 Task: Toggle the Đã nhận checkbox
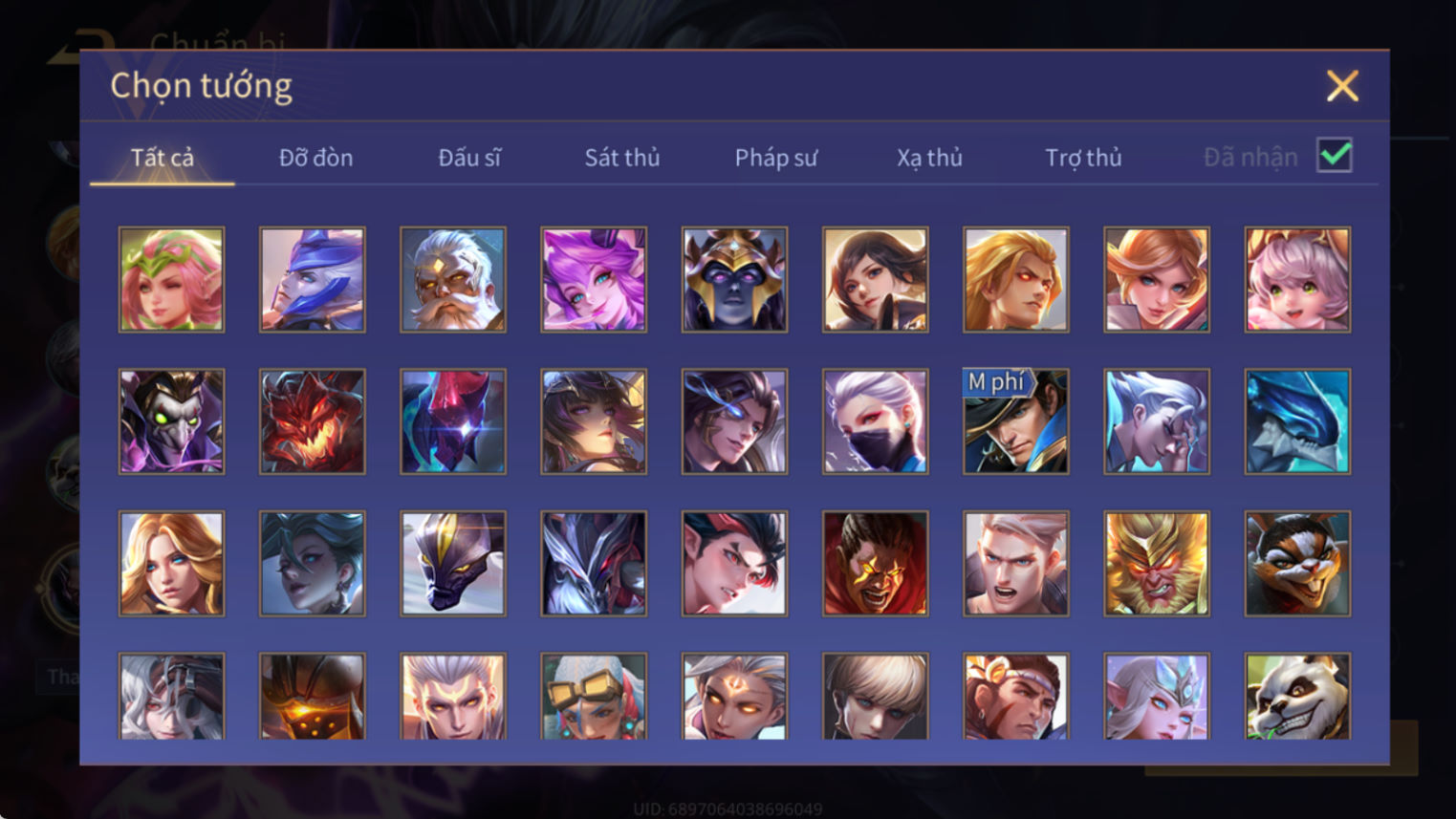coord(1334,155)
